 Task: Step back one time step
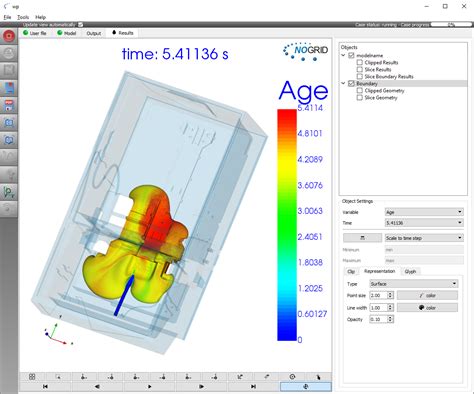click(97, 386)
